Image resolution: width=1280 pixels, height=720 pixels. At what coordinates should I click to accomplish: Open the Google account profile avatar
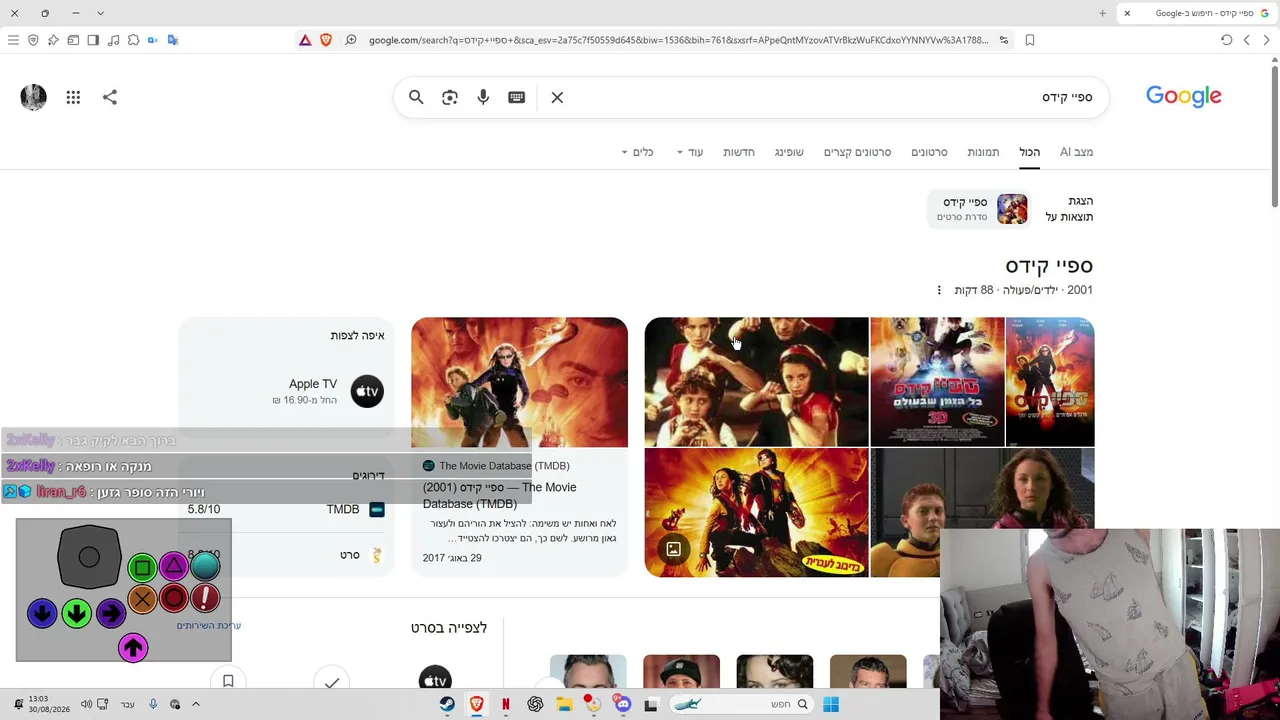coord(33,97)
